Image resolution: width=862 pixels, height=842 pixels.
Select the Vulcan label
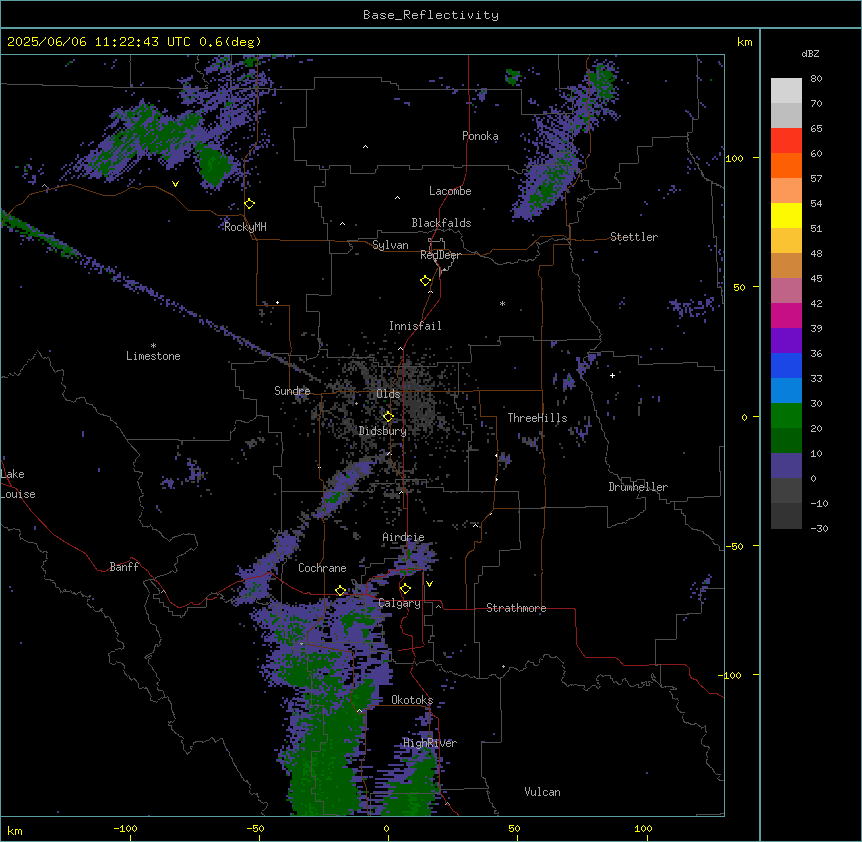(x=542, y=792)
